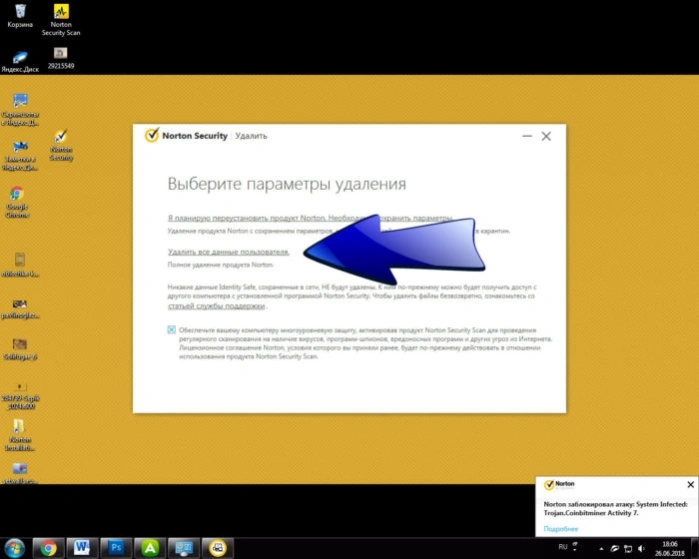
Task: Show hidden tray icons with the arrow
Action: [601, 549]
